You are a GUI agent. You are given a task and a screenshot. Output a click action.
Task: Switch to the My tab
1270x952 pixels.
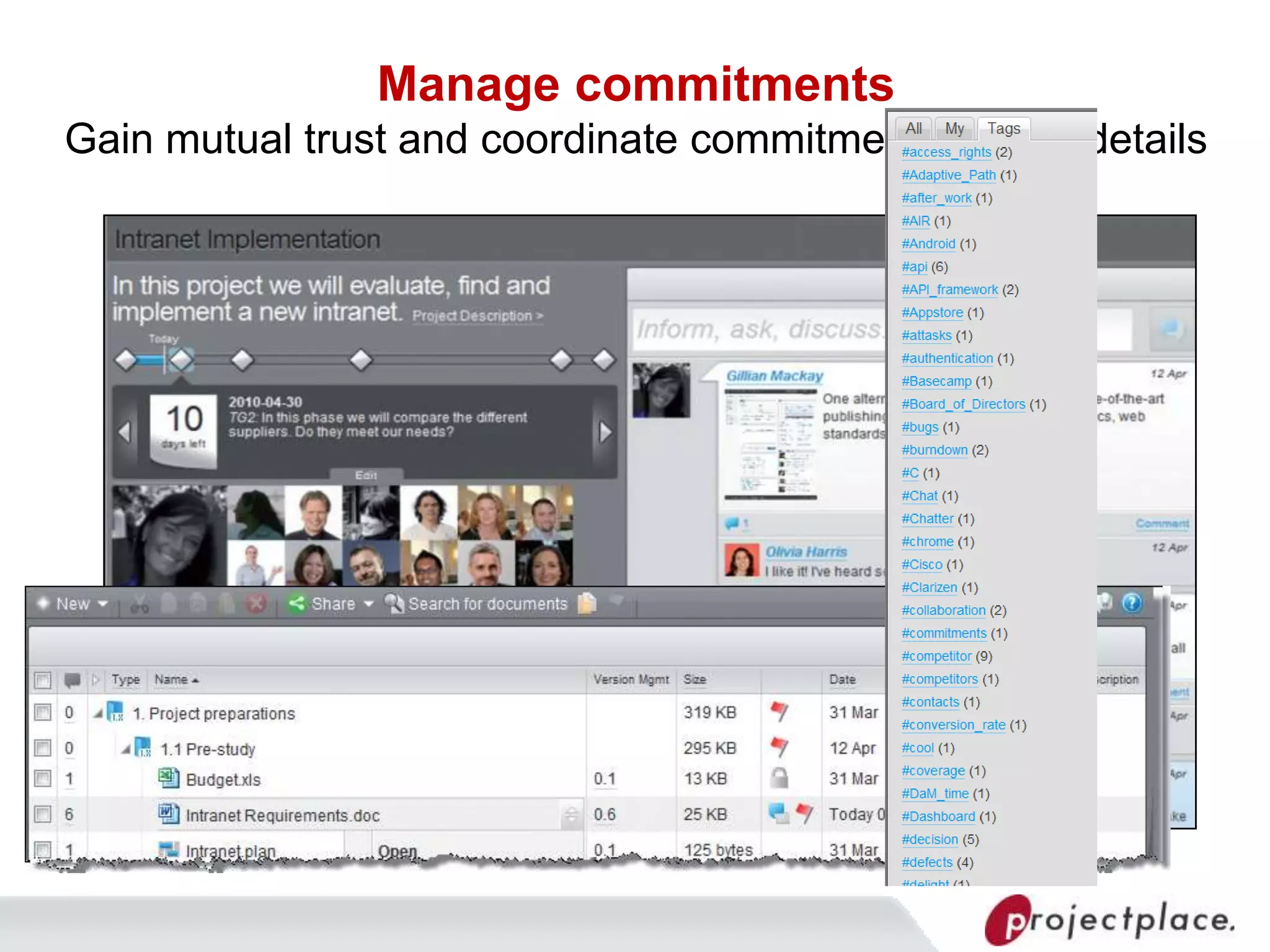pos(954,128)
